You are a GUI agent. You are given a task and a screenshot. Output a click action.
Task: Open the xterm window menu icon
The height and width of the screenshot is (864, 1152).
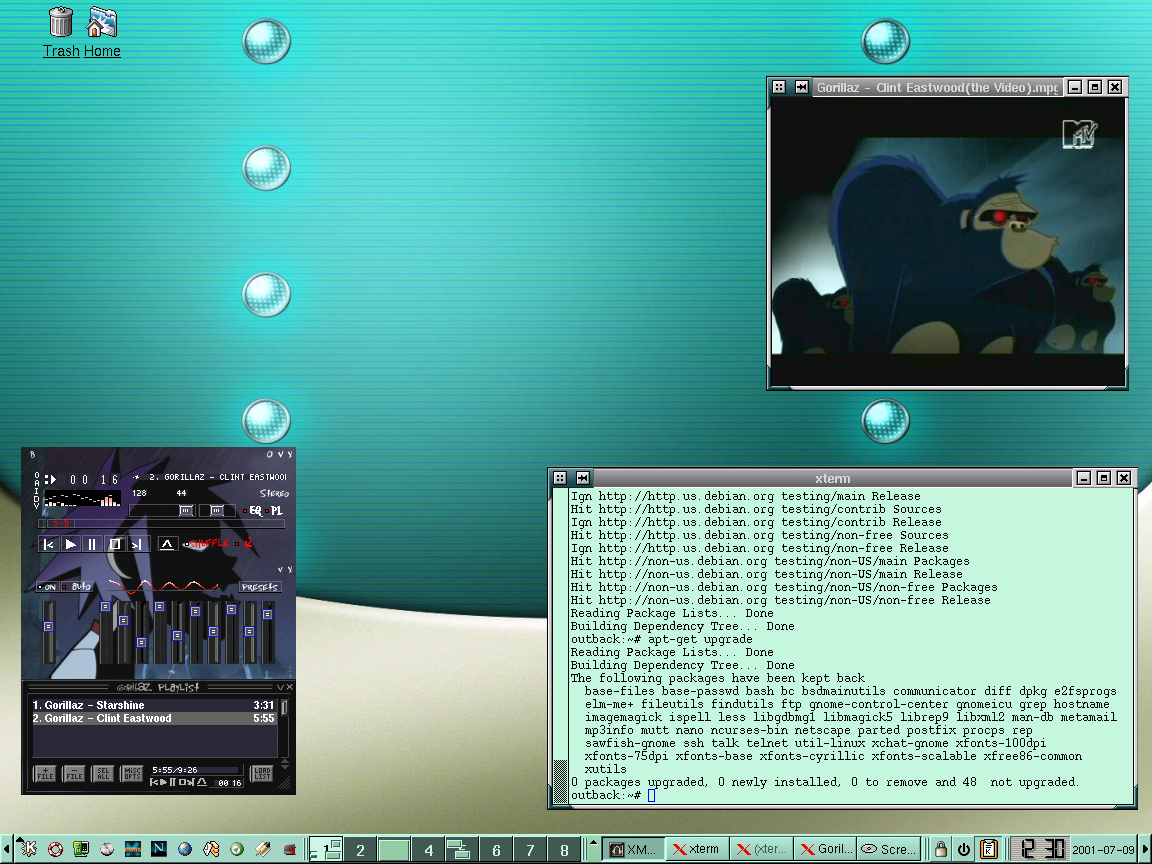pos(560,478)
